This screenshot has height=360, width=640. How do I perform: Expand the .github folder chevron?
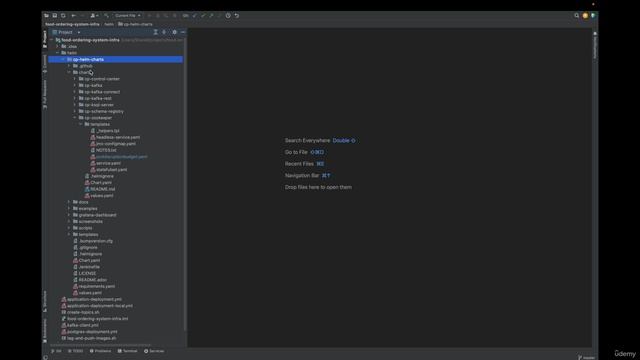(x=69, y=66)
